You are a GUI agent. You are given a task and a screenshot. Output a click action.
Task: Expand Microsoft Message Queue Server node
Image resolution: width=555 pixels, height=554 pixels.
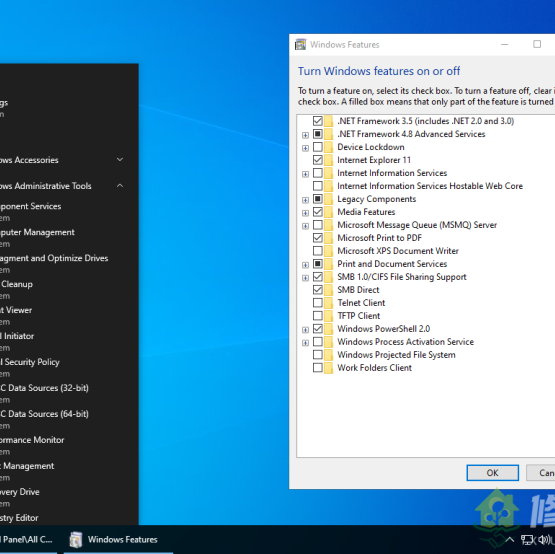click(305, 226)
